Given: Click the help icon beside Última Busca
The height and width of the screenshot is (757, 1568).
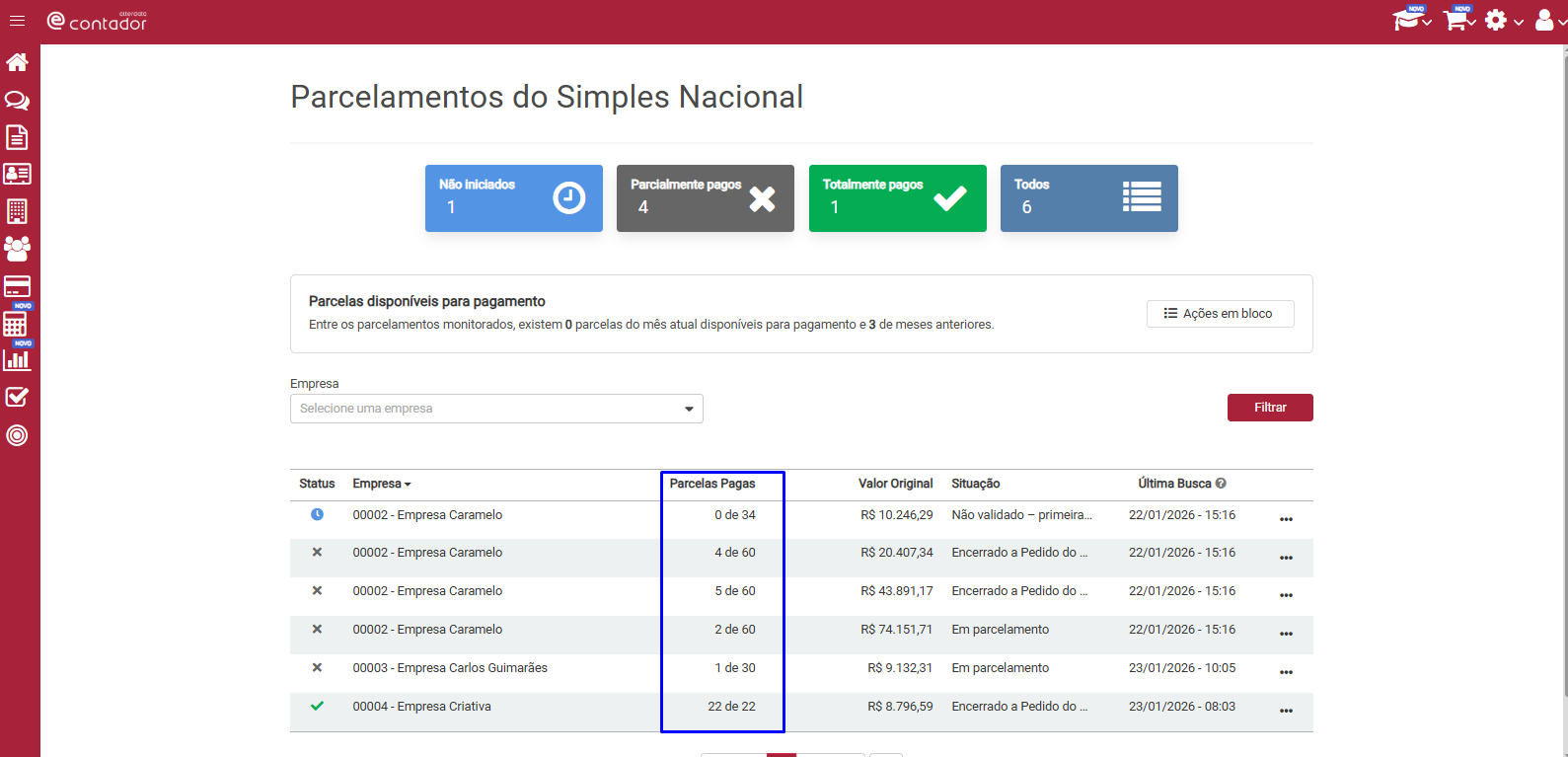Looking at the screenshot, I should 1221,484.
